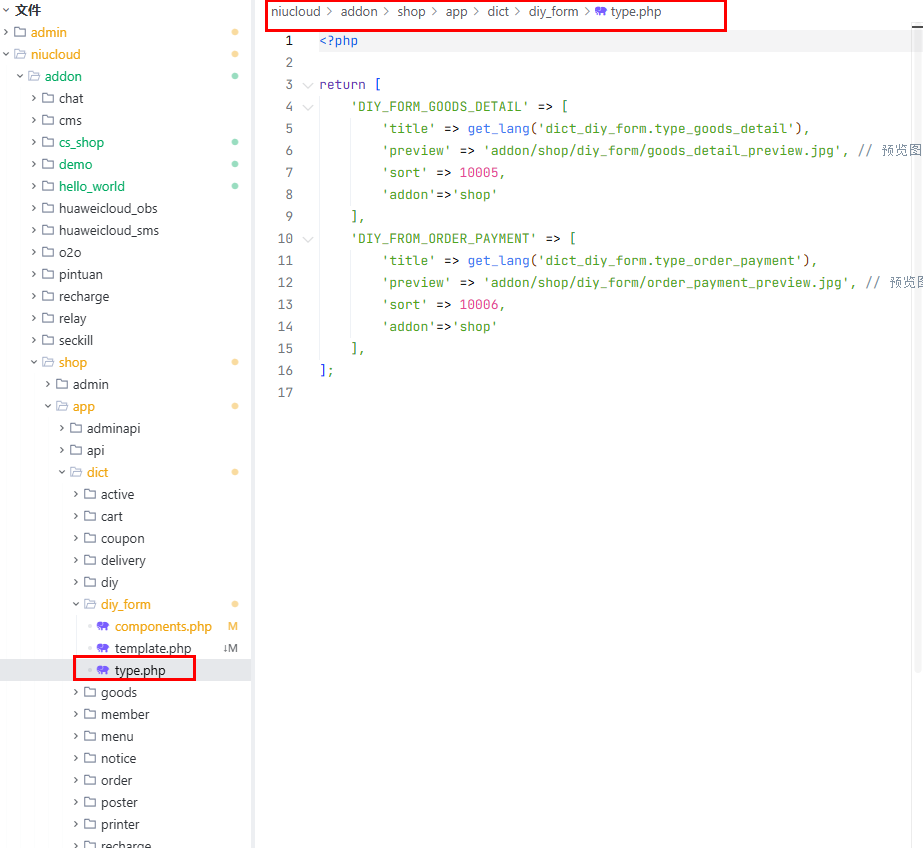Toggle fold arrow at line 4
The height and width of the screenshot is (848, 923).
coord(308,107)
